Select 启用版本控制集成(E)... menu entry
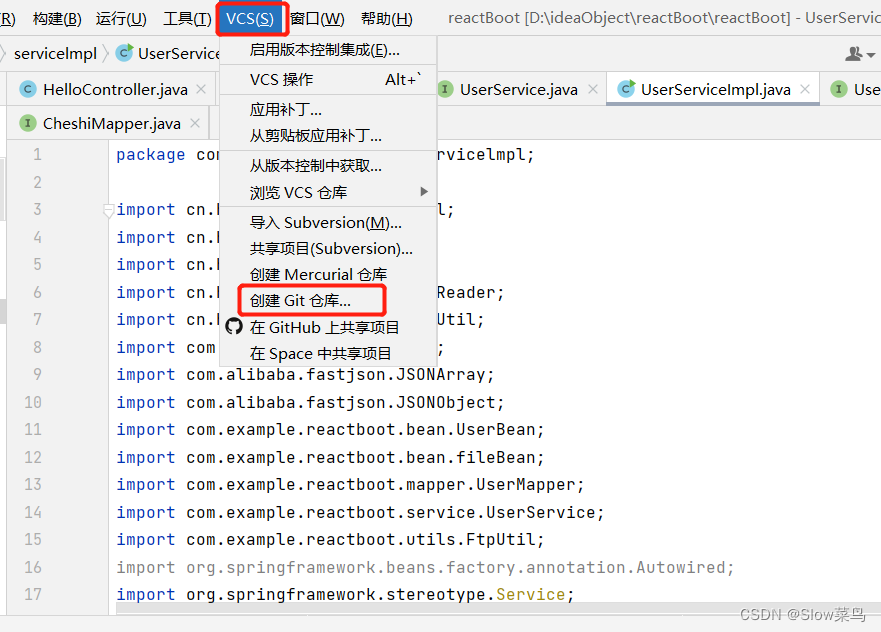The height and width of the screenshot is (632, 881). (328, 51)
